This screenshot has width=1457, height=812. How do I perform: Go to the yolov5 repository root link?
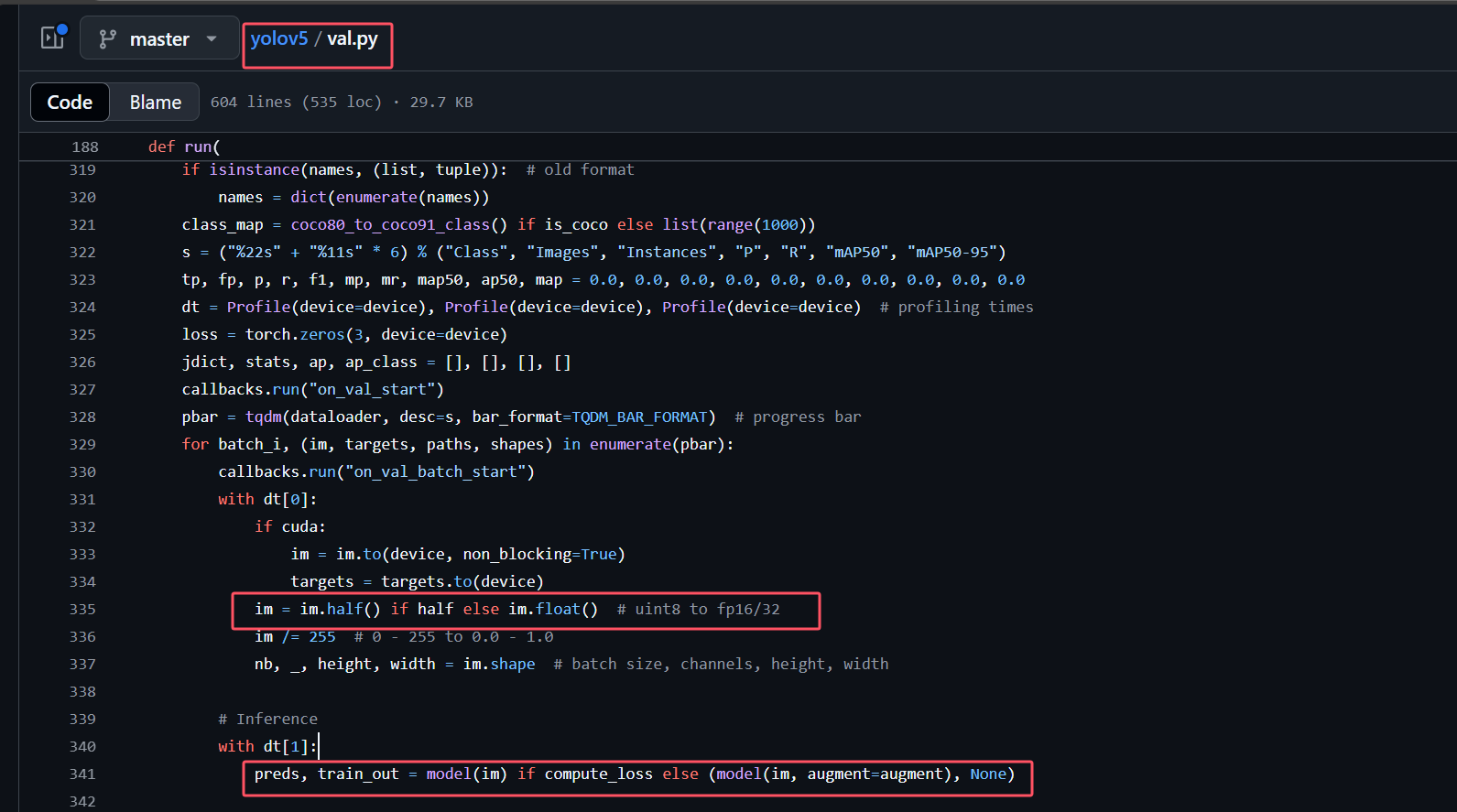tap(278, 38)
